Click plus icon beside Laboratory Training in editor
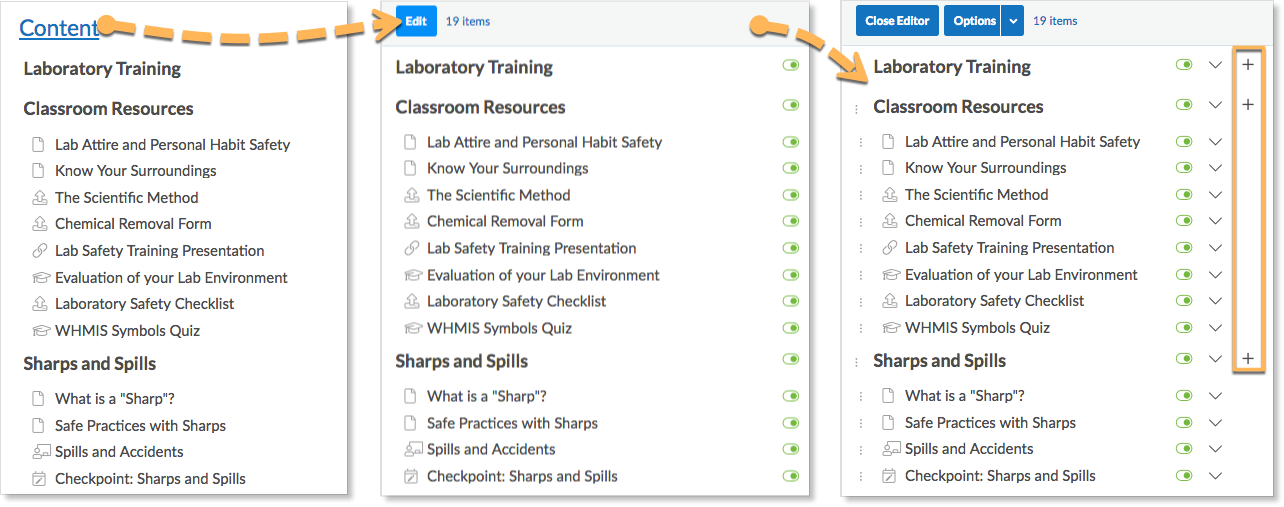The image size is (1284, 507). click(1248, 65)
